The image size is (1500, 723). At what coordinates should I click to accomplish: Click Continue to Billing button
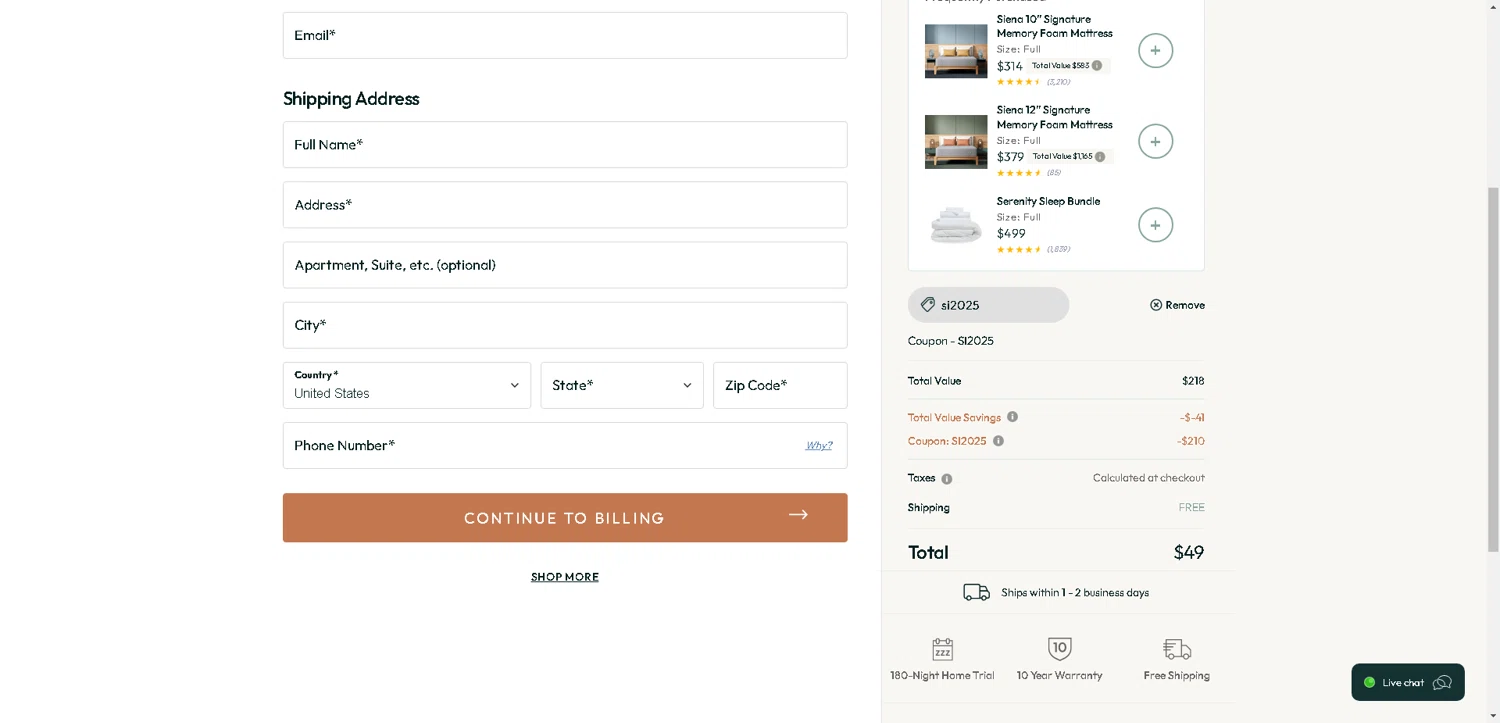(x=565, y=518)
